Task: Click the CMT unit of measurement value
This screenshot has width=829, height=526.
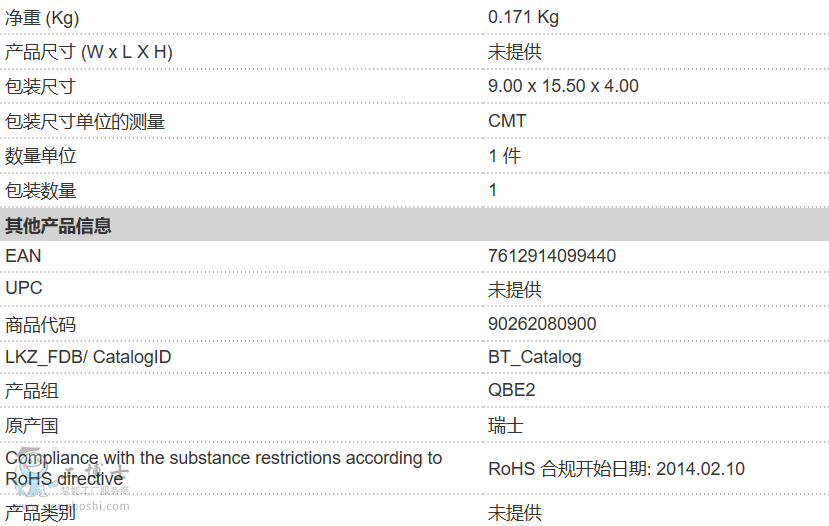Action: point(507,121)
